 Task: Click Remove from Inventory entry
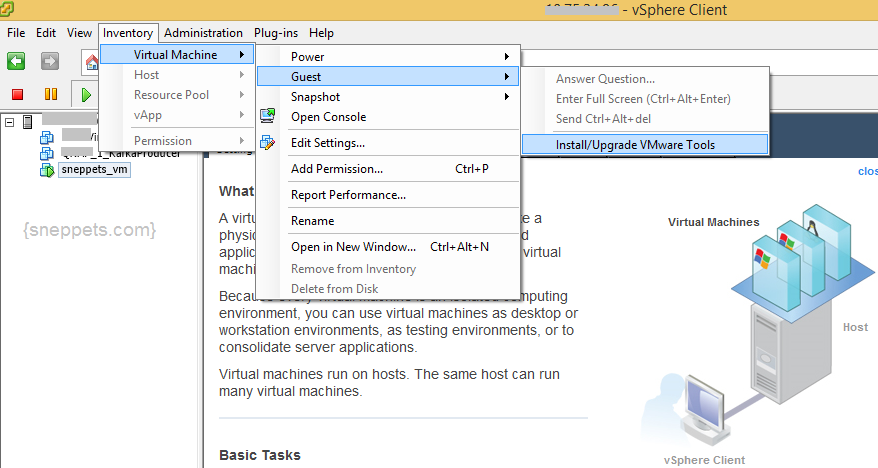(x=388, y=269)
